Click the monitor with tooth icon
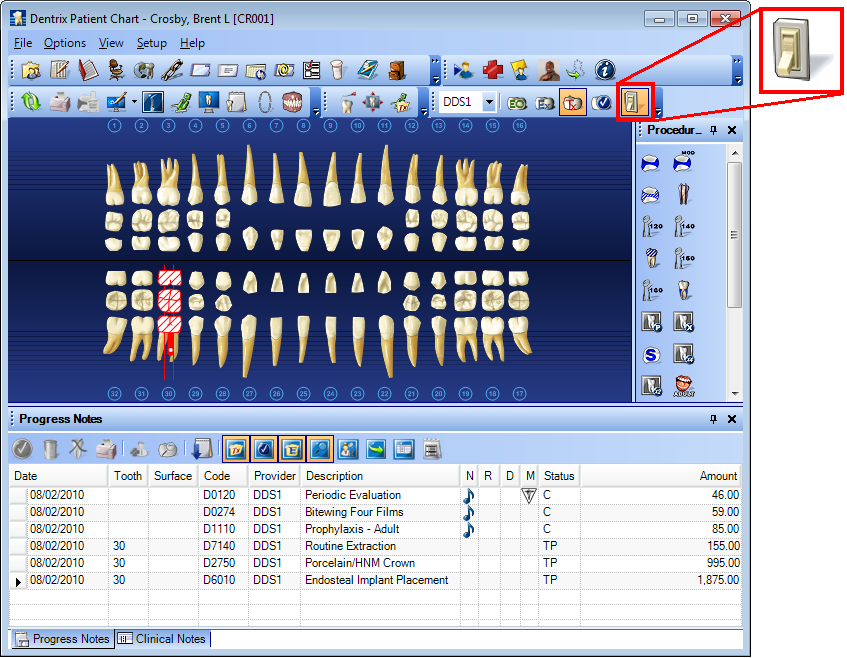The height and width of the screenshot is (658, 847). 209,102
